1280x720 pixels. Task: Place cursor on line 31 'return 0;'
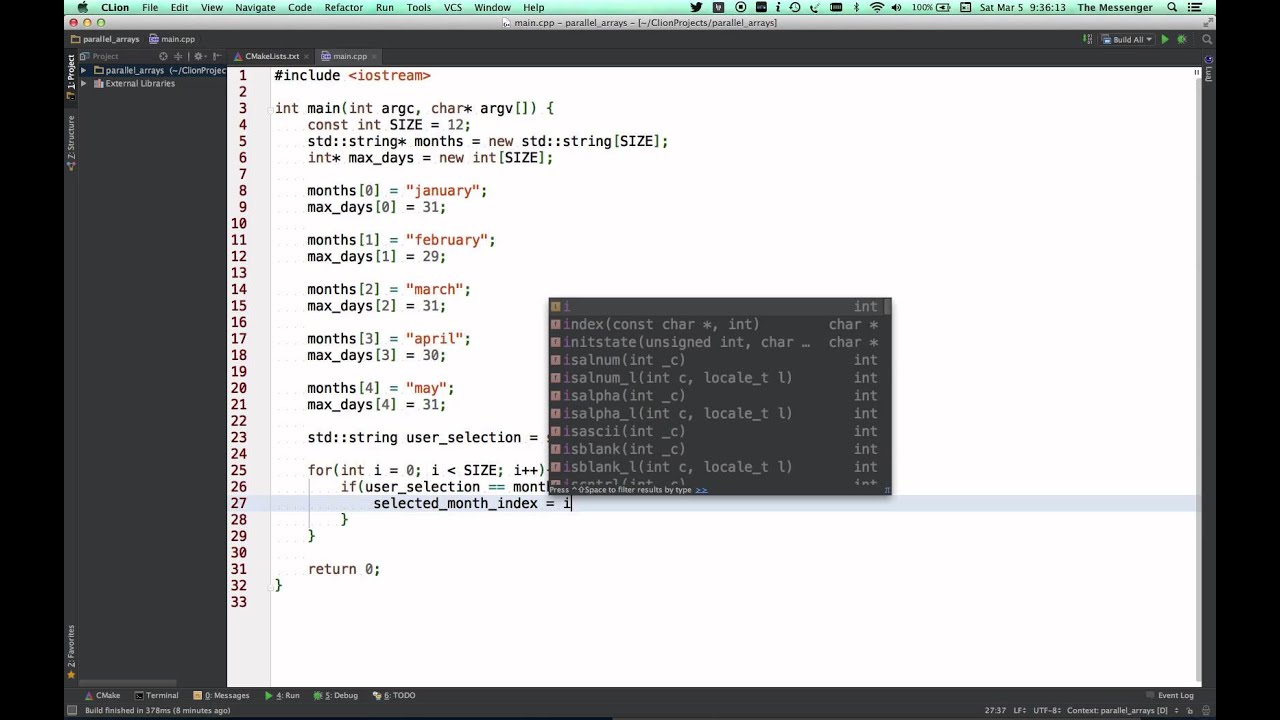click(343, 569)
